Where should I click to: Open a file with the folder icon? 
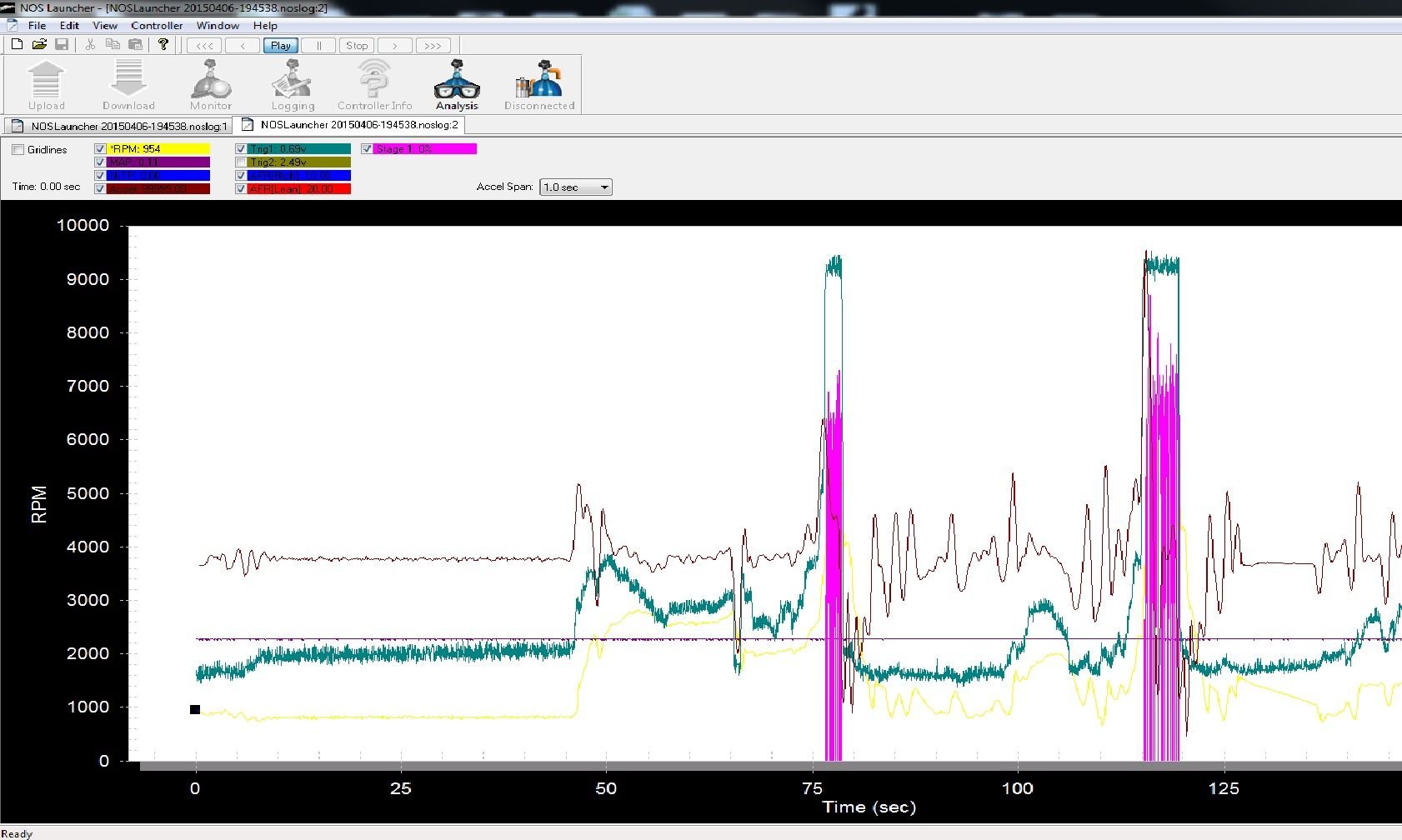[39, 45]
